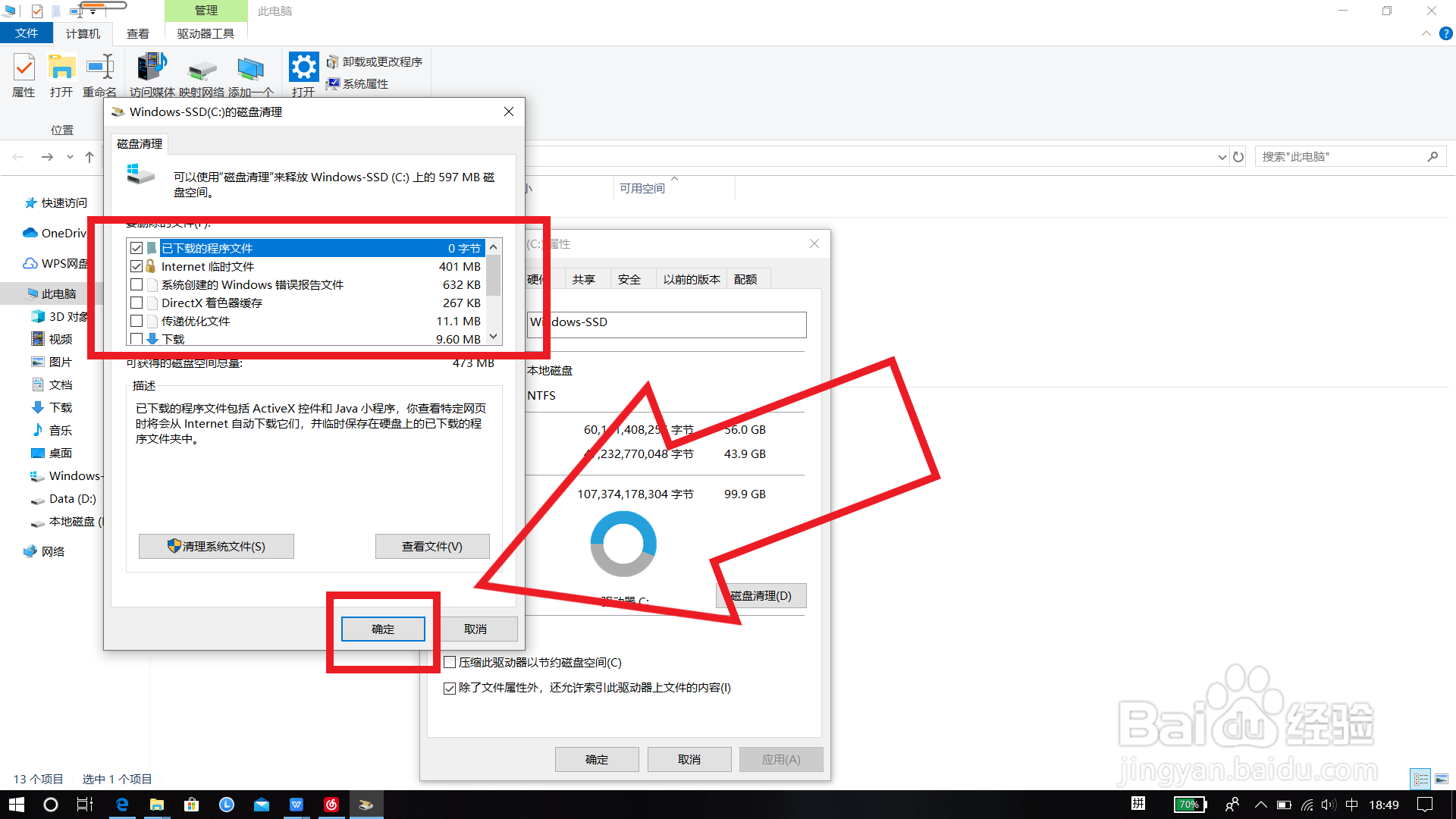
Task: Click the volume speaker tray icon
Action: [x=1328, y=805]
